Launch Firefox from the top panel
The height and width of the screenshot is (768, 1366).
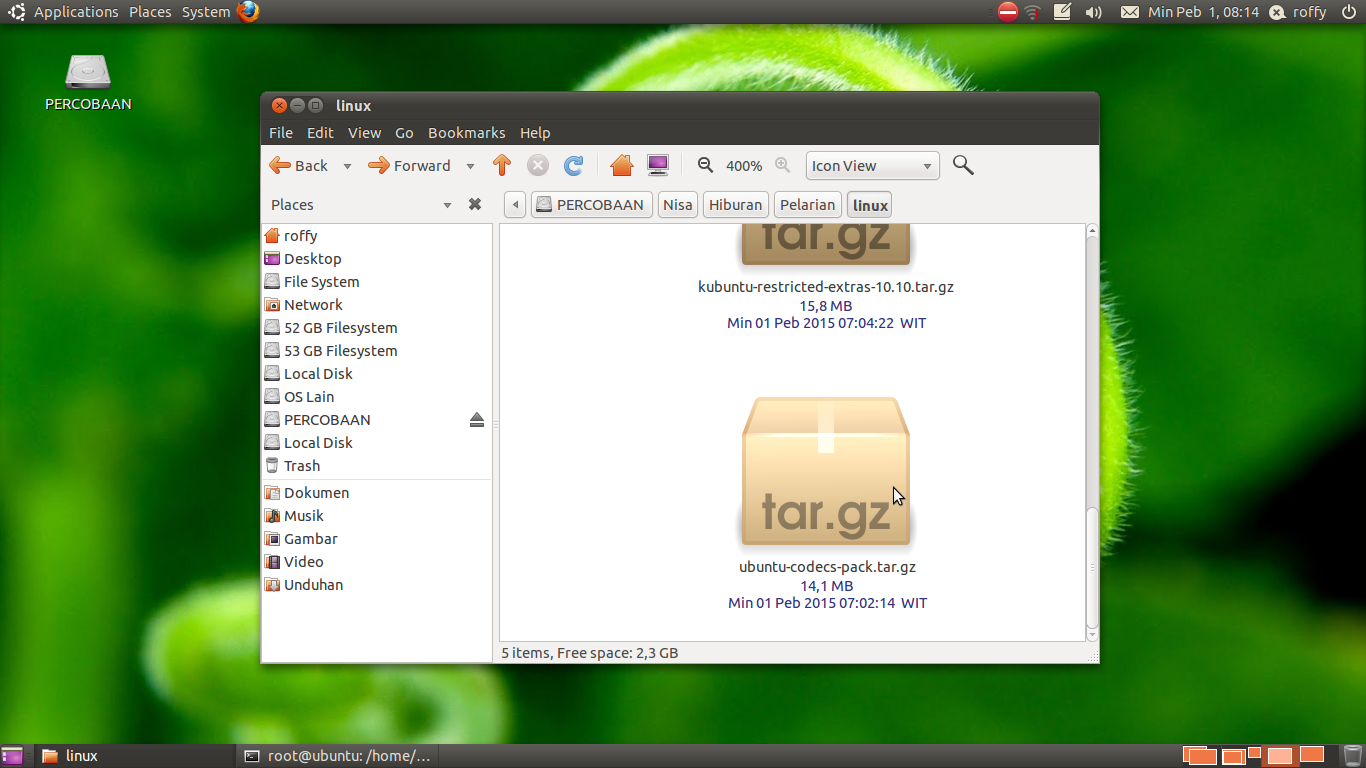point(248,12)
